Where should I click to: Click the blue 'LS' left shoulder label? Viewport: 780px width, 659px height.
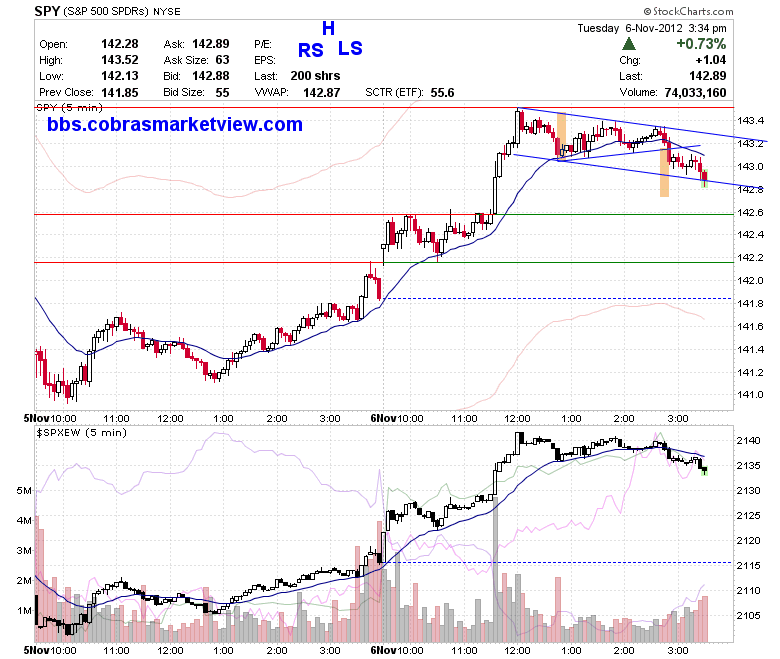point(350,48)
